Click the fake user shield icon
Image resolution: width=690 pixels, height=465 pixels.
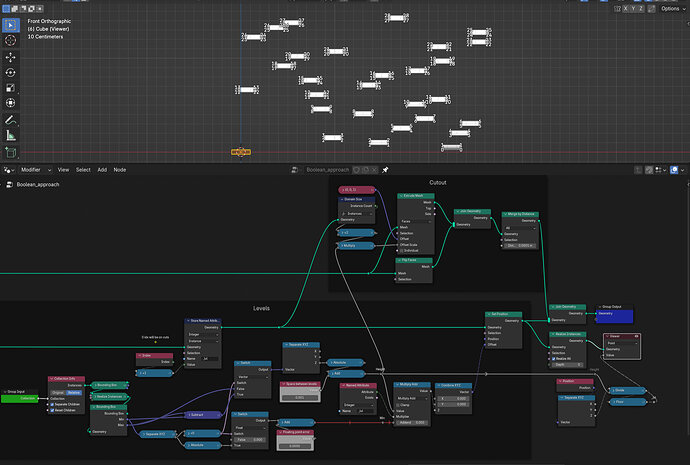(x=356, y=170)
